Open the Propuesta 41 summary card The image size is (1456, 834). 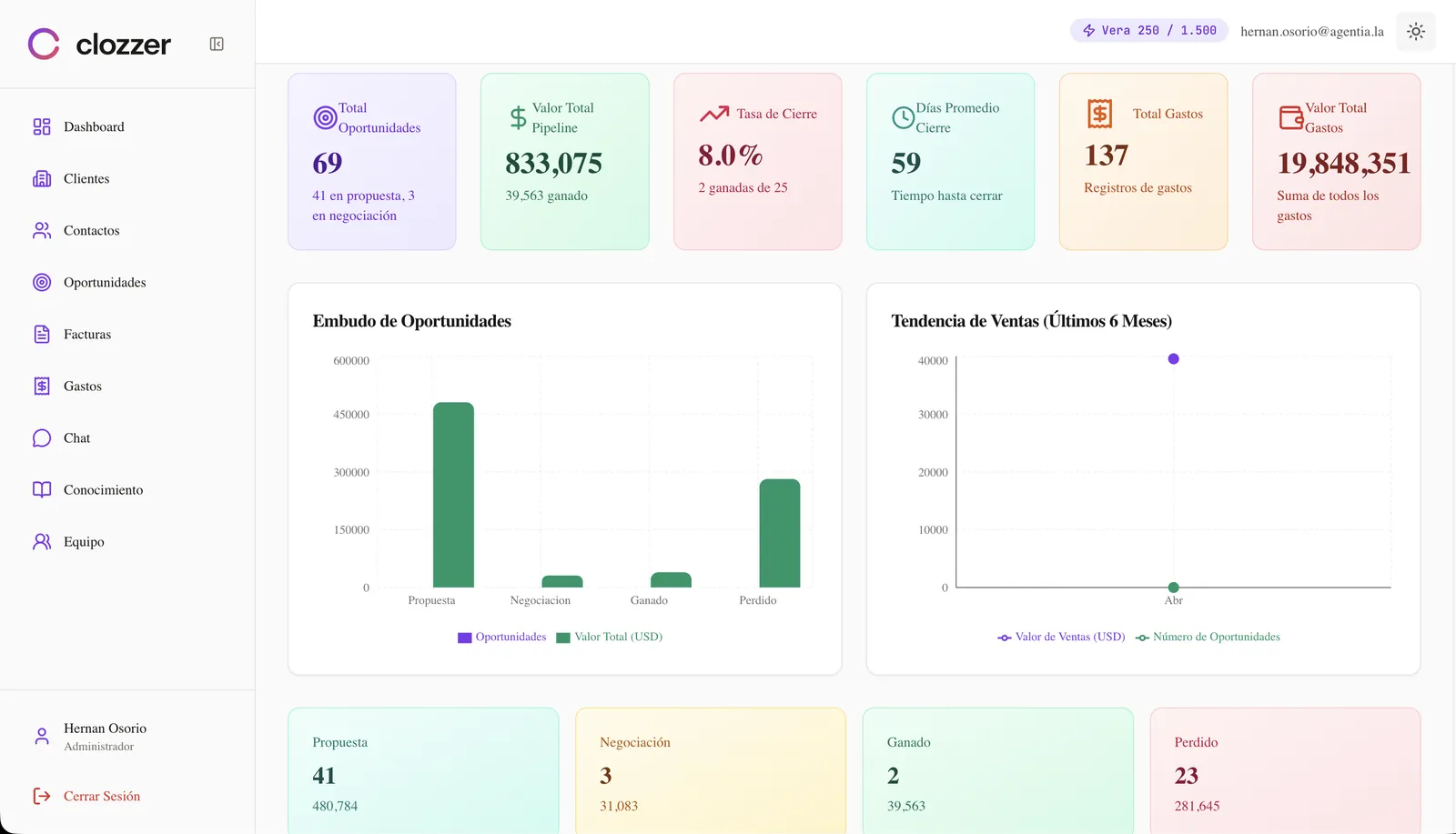[423, 770]
